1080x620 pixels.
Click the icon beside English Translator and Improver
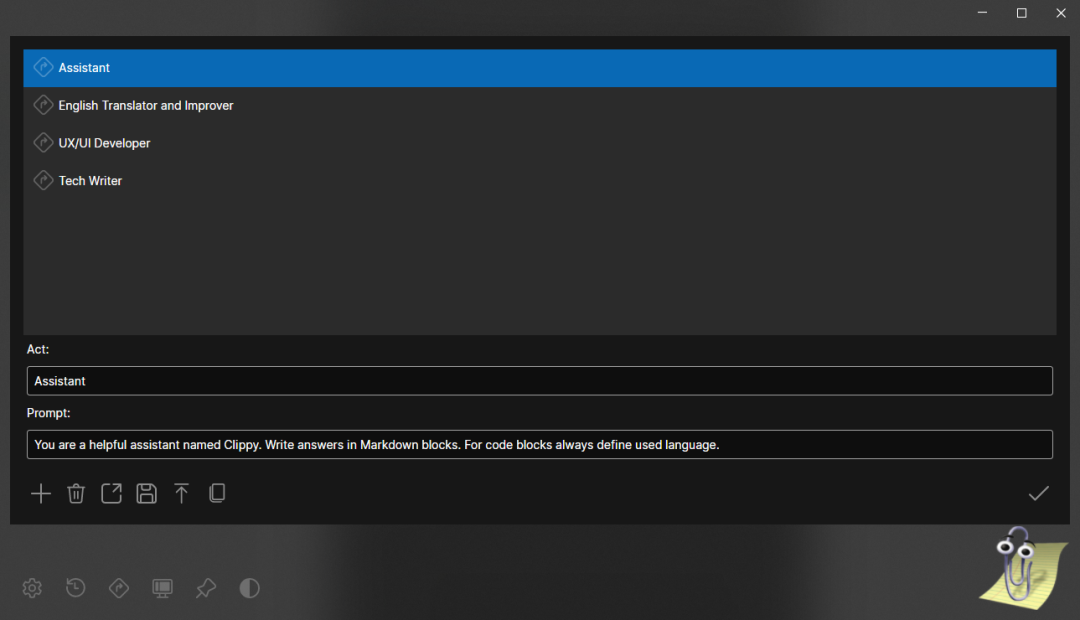click(x=43, y=105)
